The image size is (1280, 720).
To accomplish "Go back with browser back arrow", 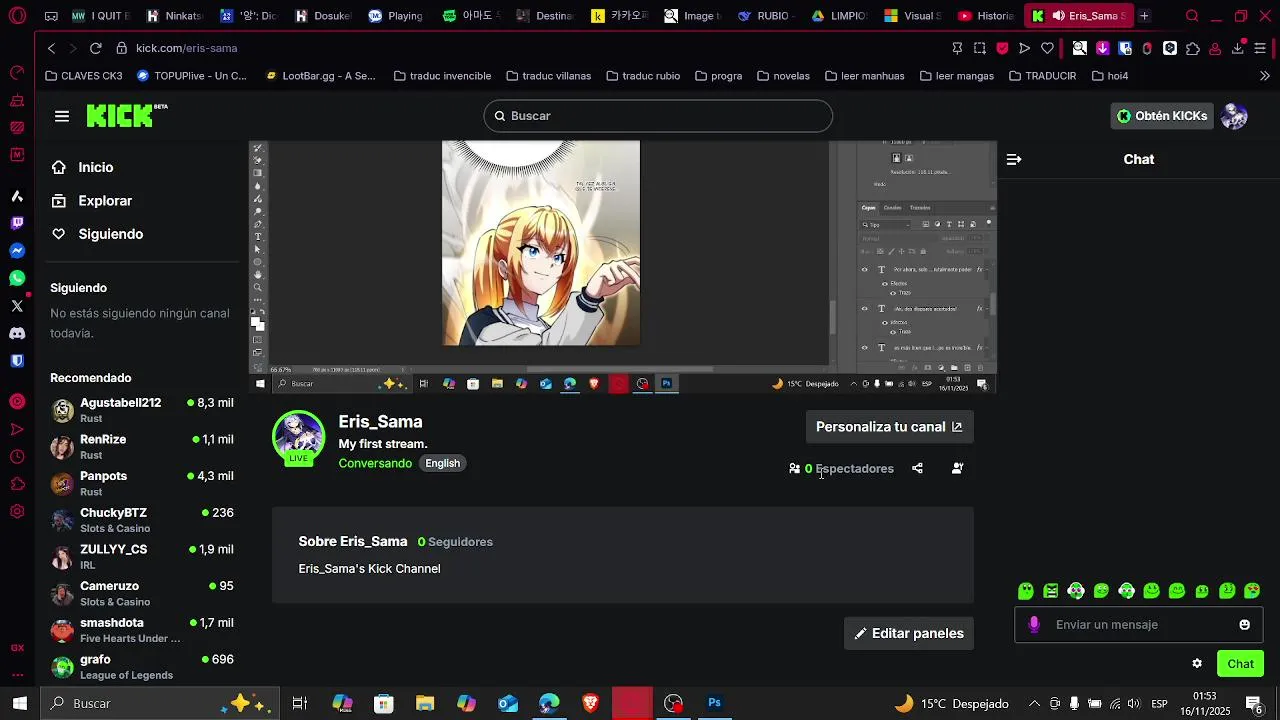I will [x=51, y=48].
